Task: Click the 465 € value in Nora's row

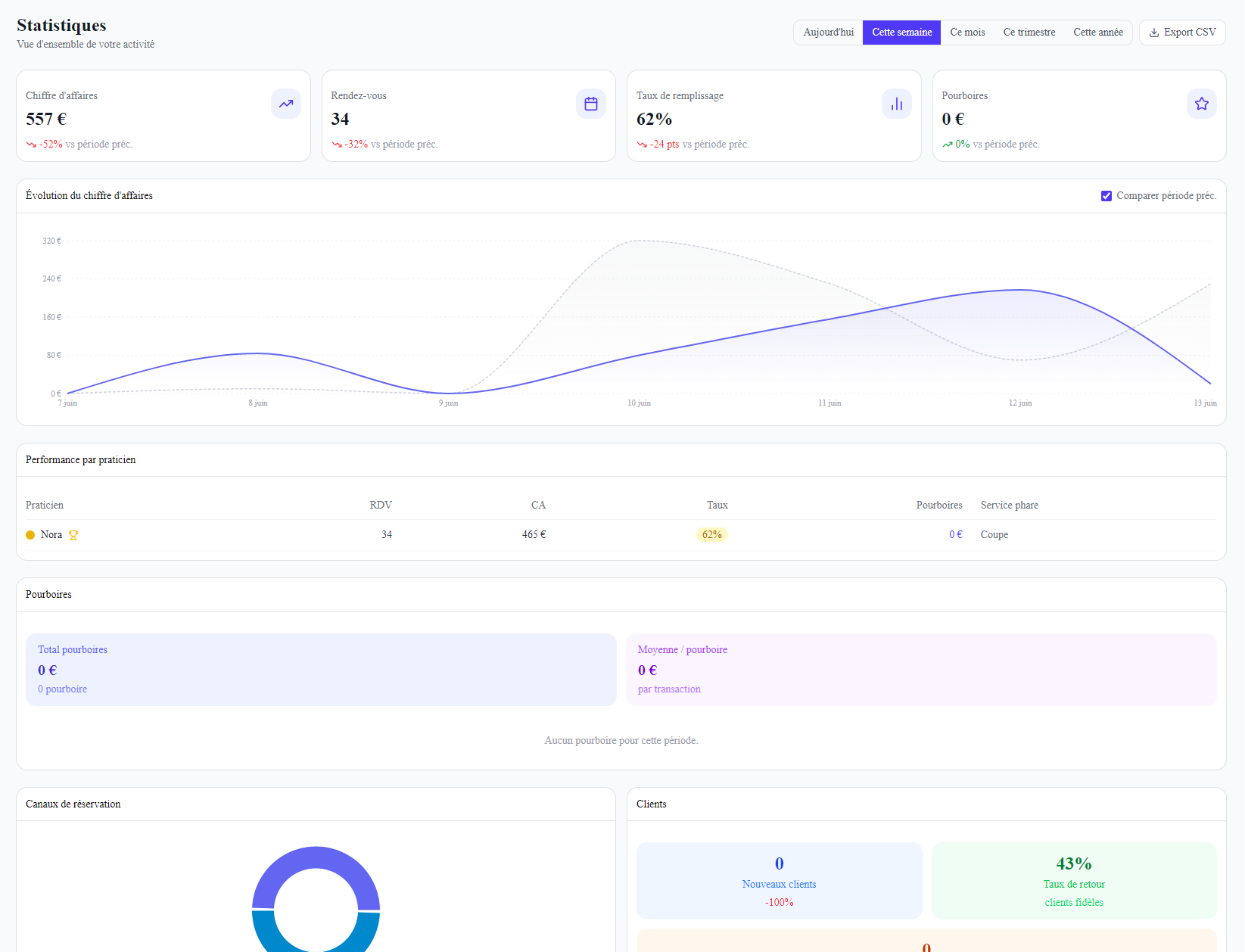Action: [x=534, y=535]
